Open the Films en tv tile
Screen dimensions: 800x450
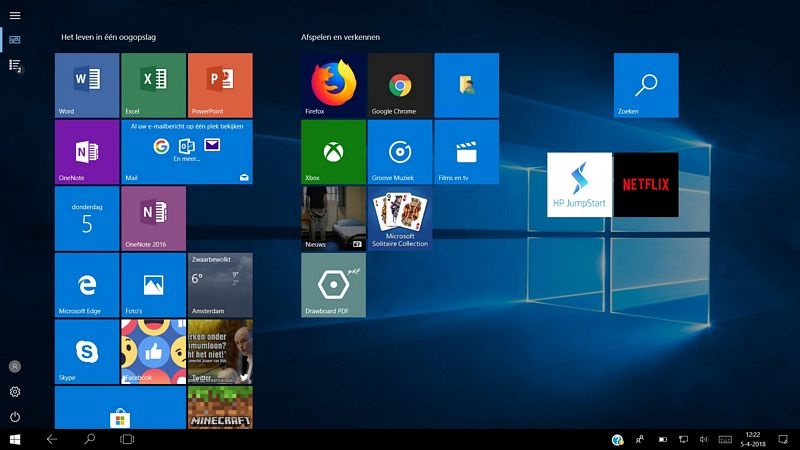(466, 152)
